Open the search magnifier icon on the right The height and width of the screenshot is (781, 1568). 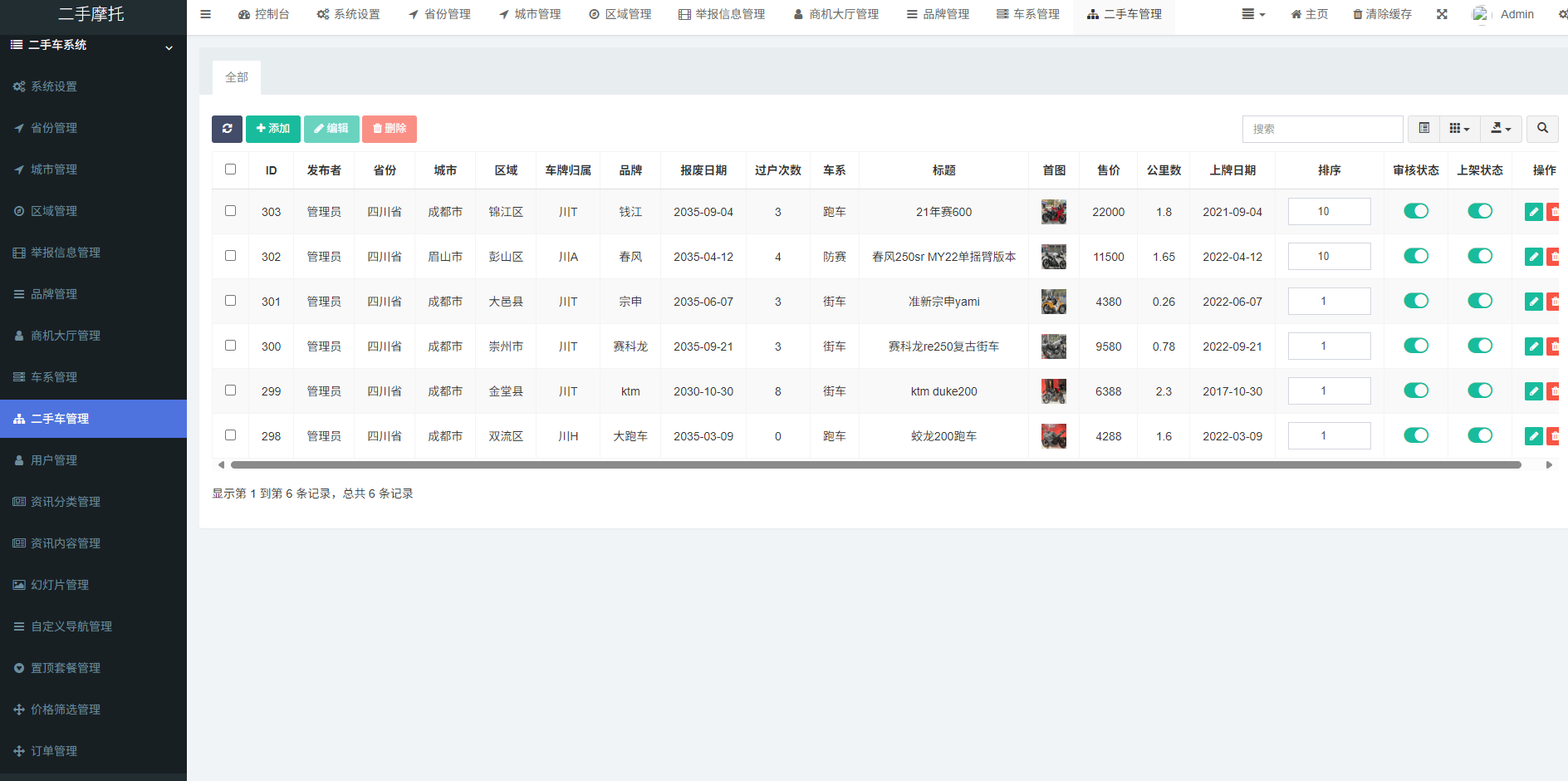click(1542, 129)
